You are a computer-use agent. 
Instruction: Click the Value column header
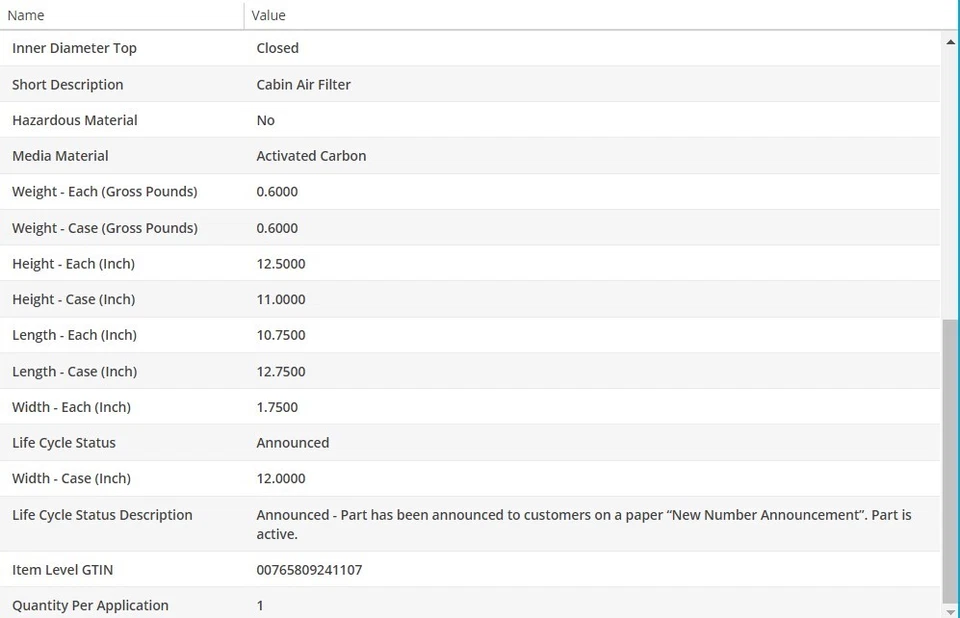(x=268, y=15)
